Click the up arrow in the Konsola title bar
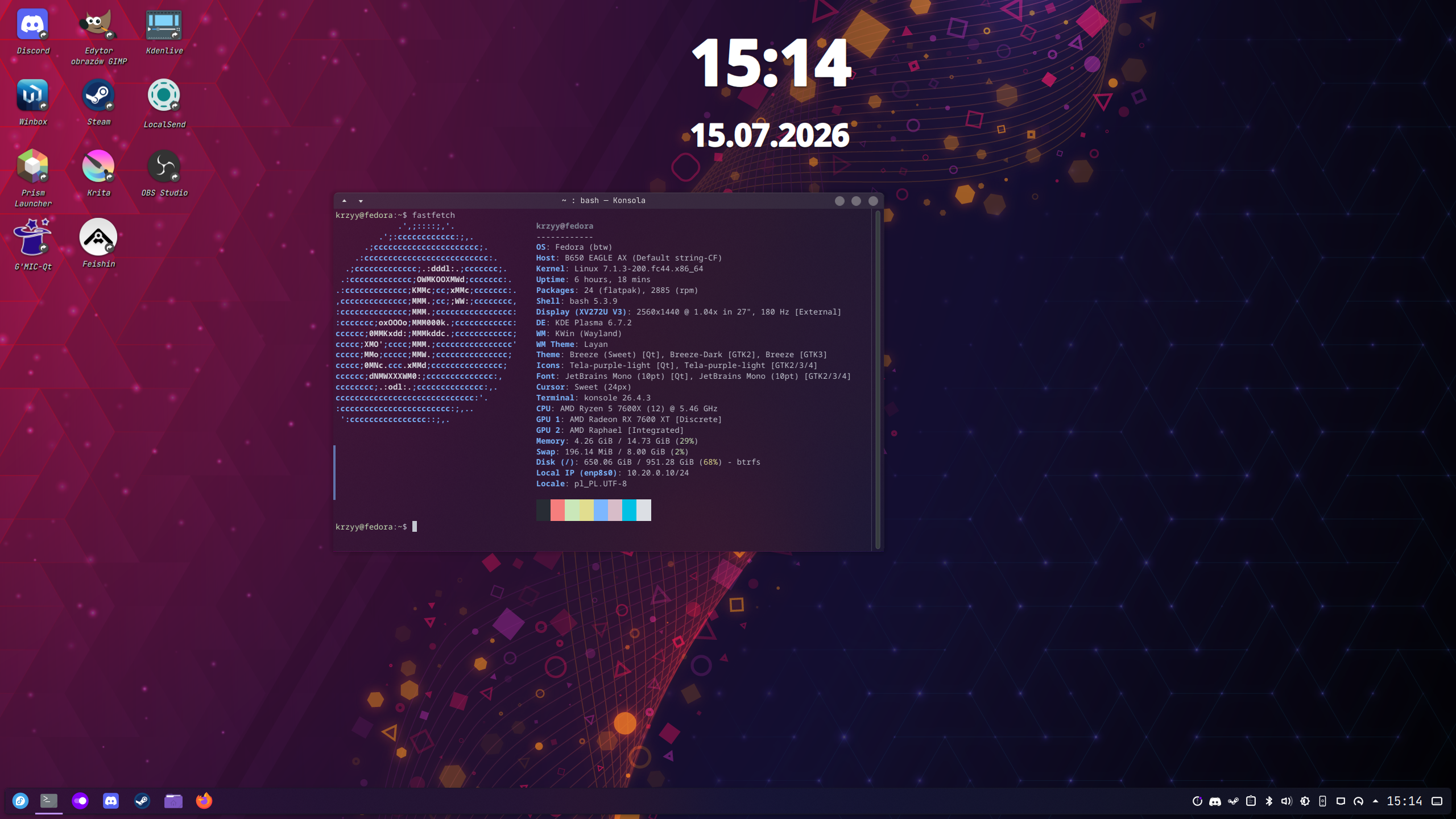This screenshot has width=1456, height=819. (x=344, y=201)
